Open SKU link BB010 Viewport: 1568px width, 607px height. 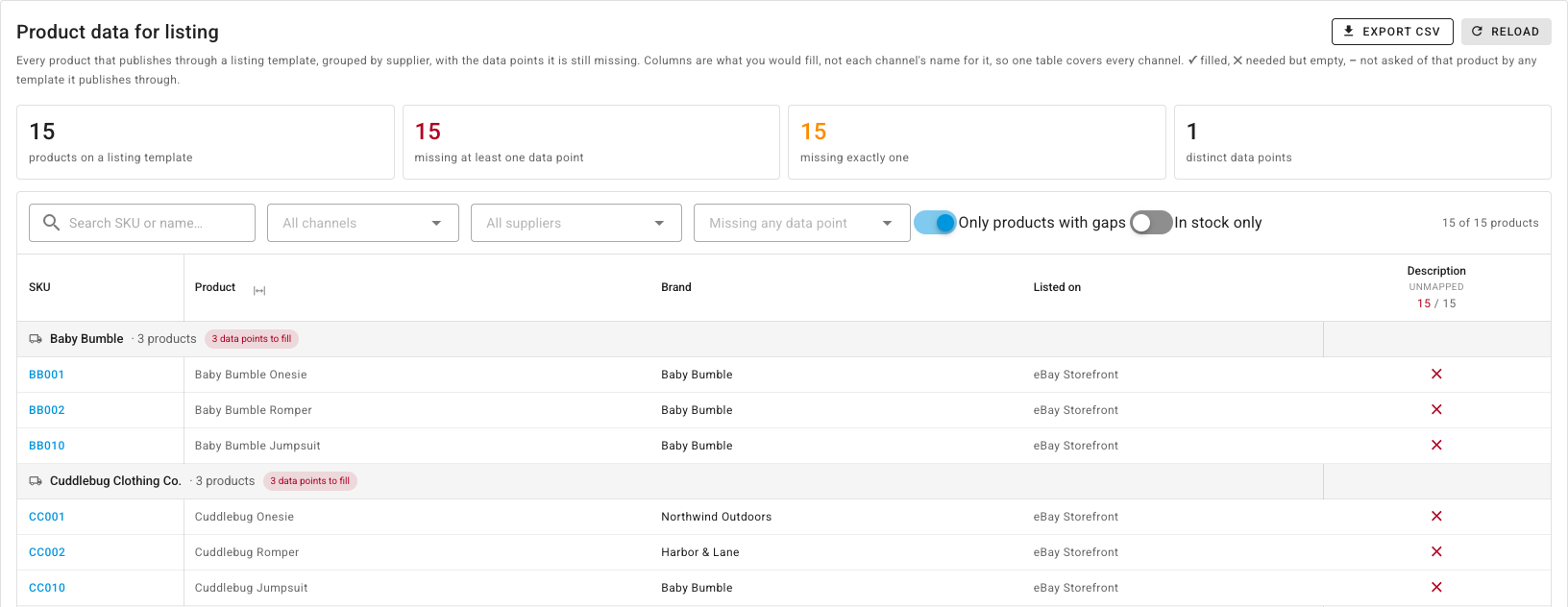click(x=47, y=446)
